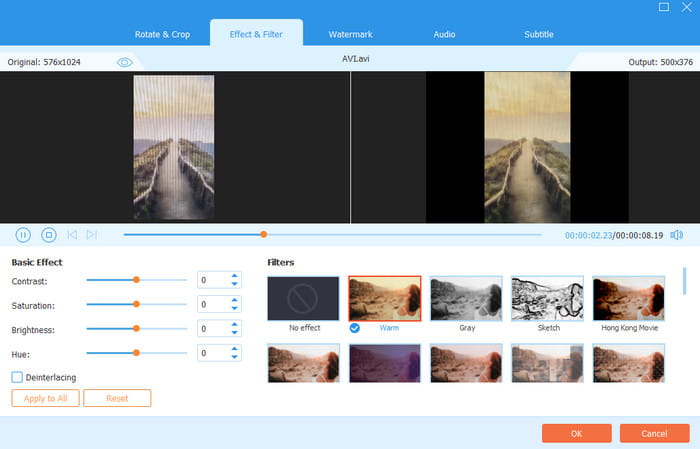
Task: Increase the Contrast value with up arrow
Action: pos(235,276)
